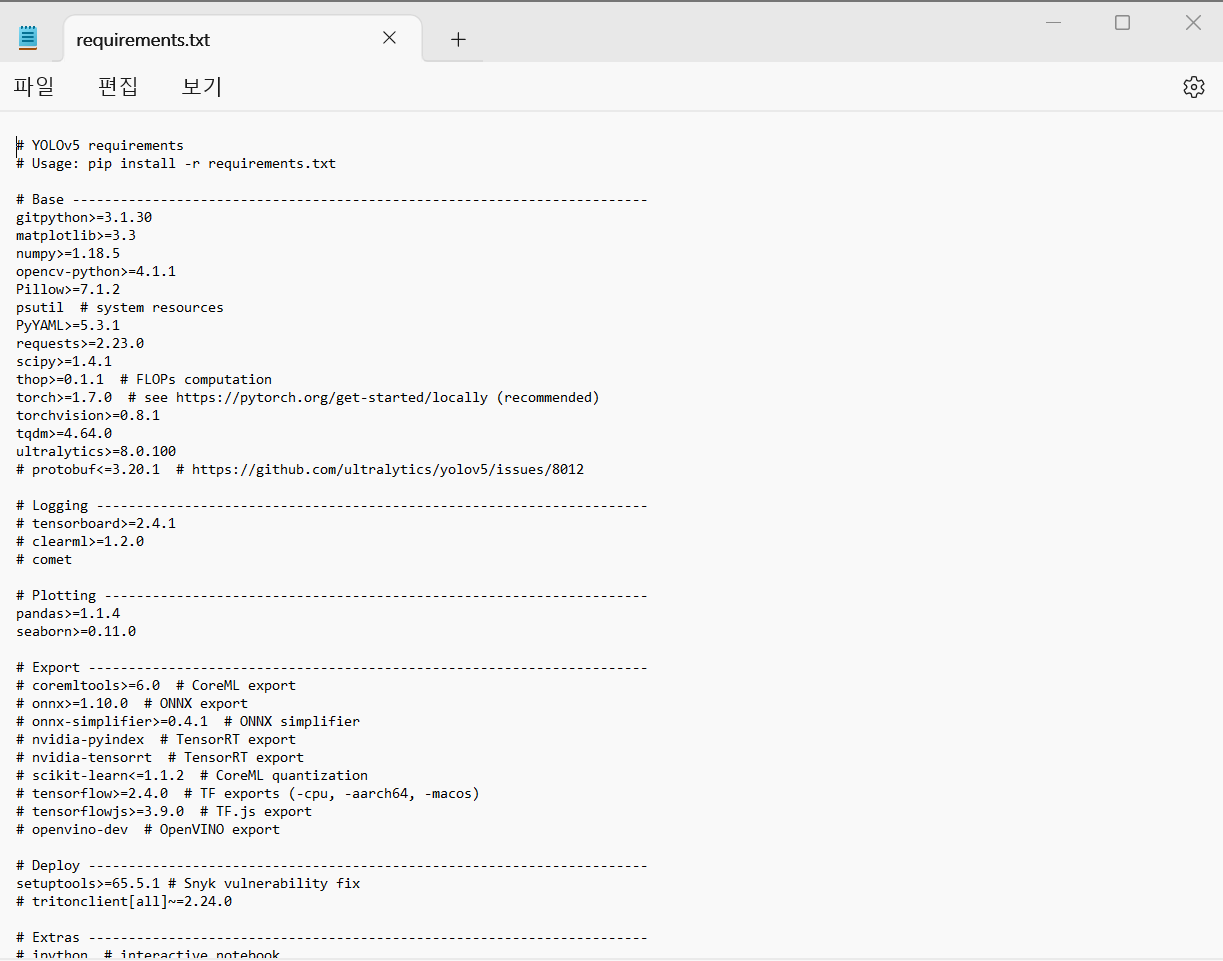The width and height of the screenshot is (1223, 961).
Task: Click the '# Export' section header line
Action: [x=332, y=667]
